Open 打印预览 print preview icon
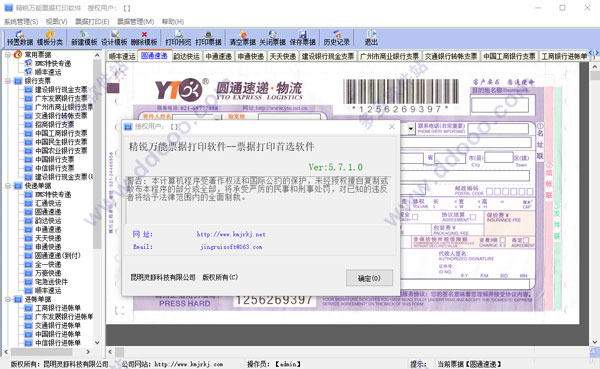The image size is (600, 369). (x=178, y=38)
